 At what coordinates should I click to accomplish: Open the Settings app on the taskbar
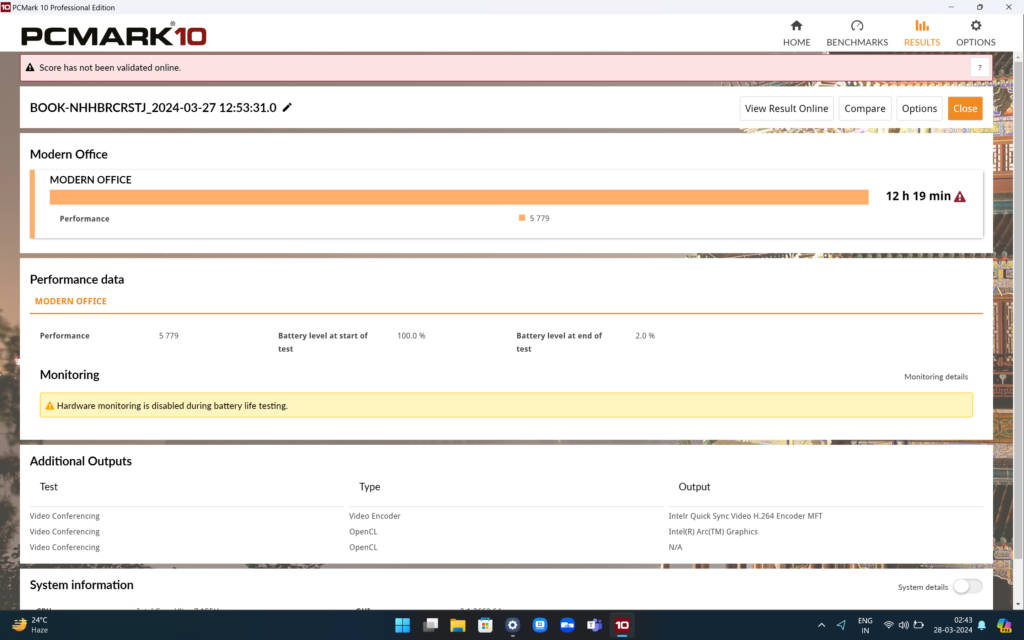(x=513, y=625)
